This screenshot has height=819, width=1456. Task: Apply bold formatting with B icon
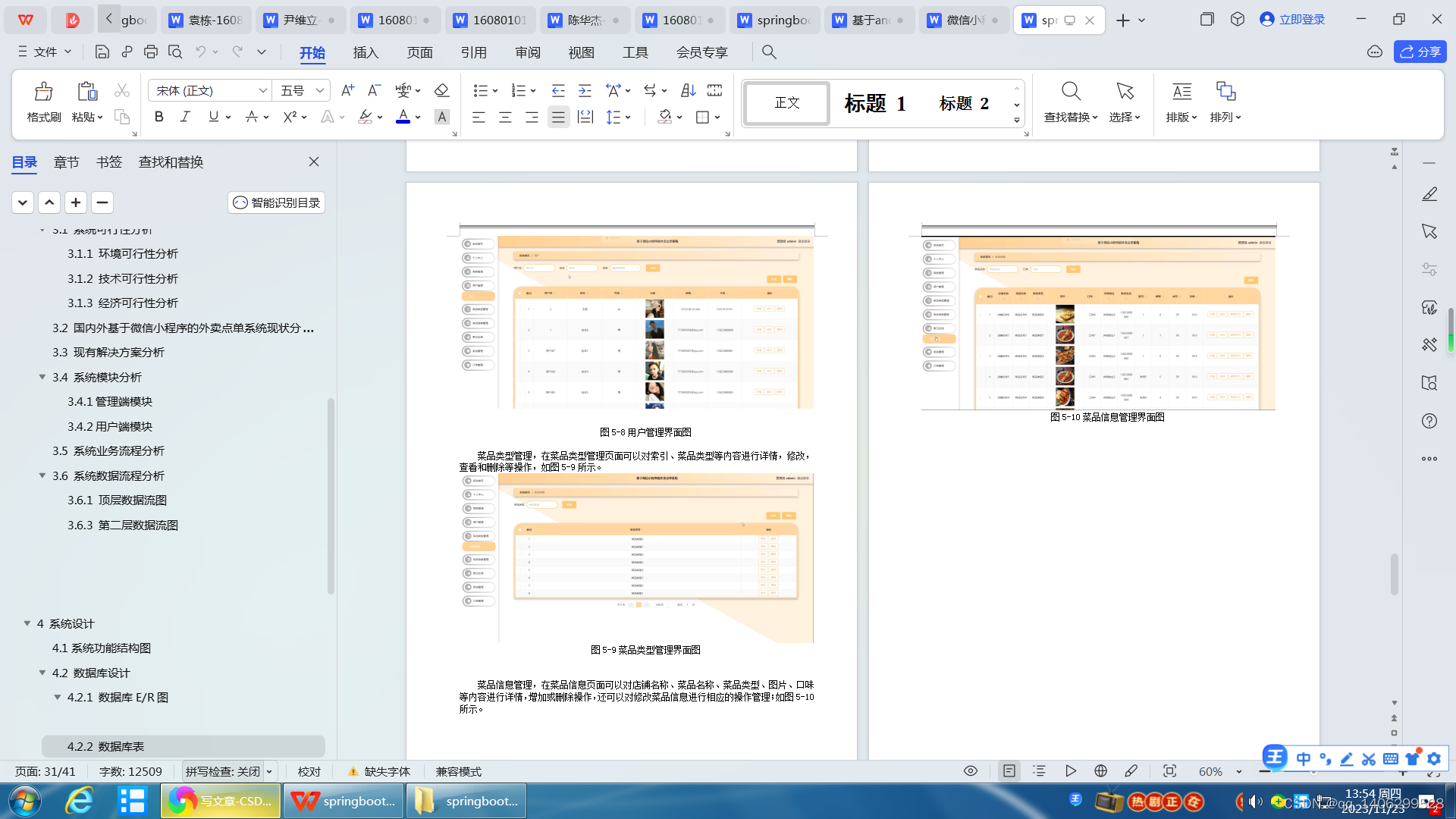coord(158,117)
